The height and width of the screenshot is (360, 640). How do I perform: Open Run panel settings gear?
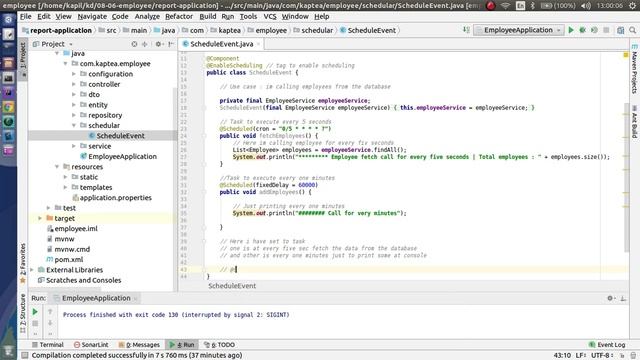tap(611, 298)
